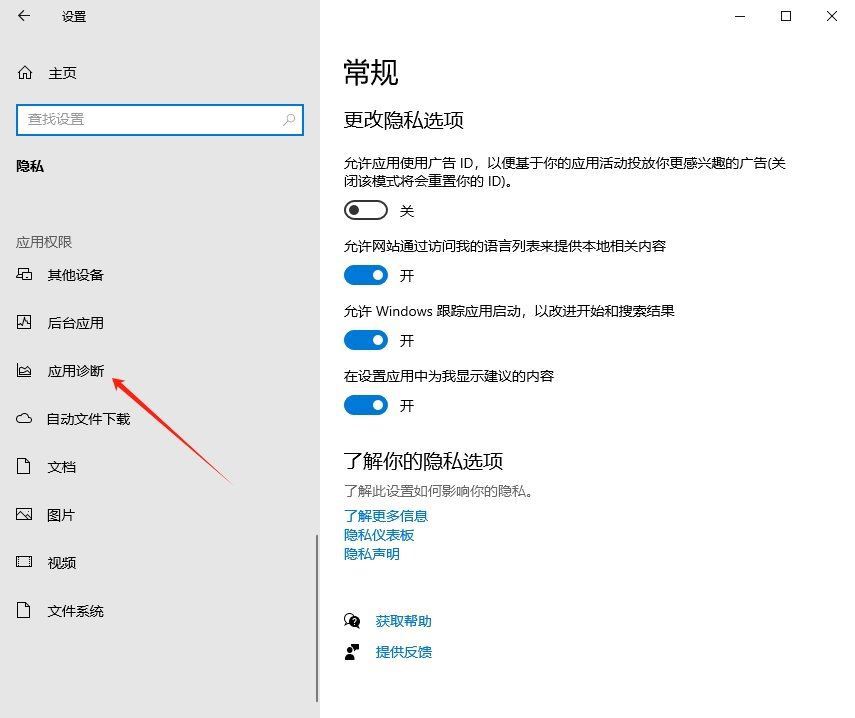Click the 查找设置 search box
Viewport: 855px width, 718px height.
pyautogui.click(x=160, y=120)
